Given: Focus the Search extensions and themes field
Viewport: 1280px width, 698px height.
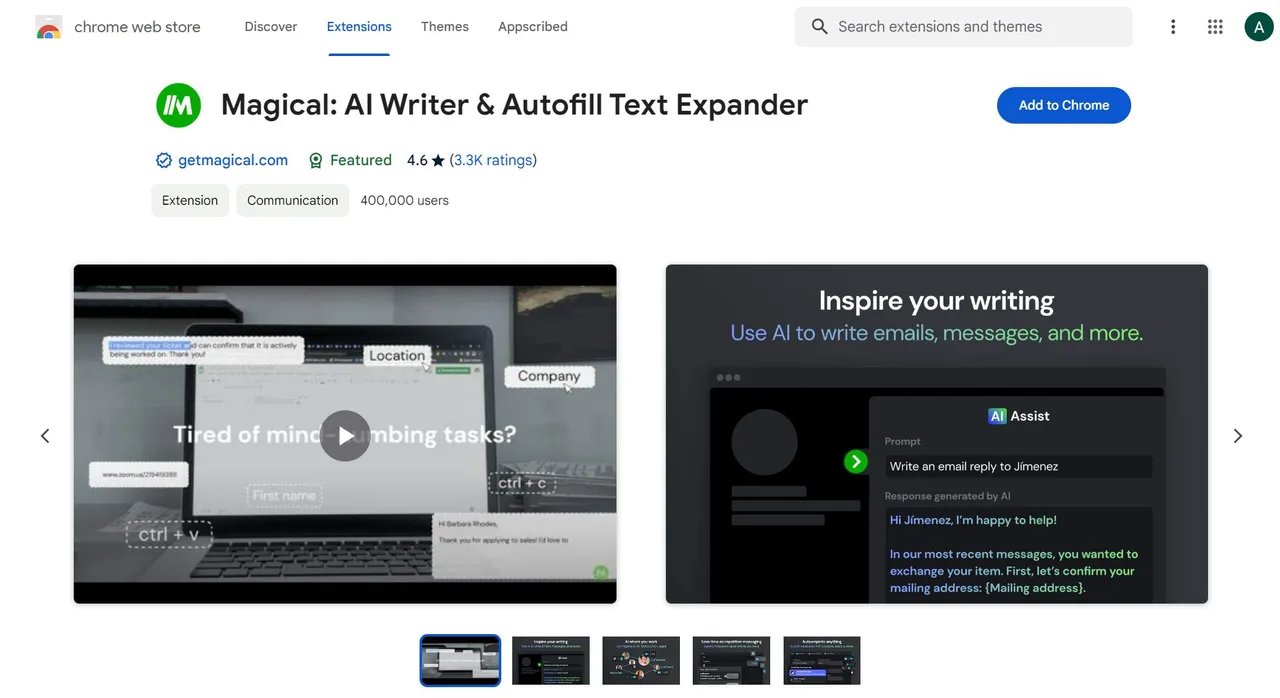Looking at the screenshot, I should [964, 27].
